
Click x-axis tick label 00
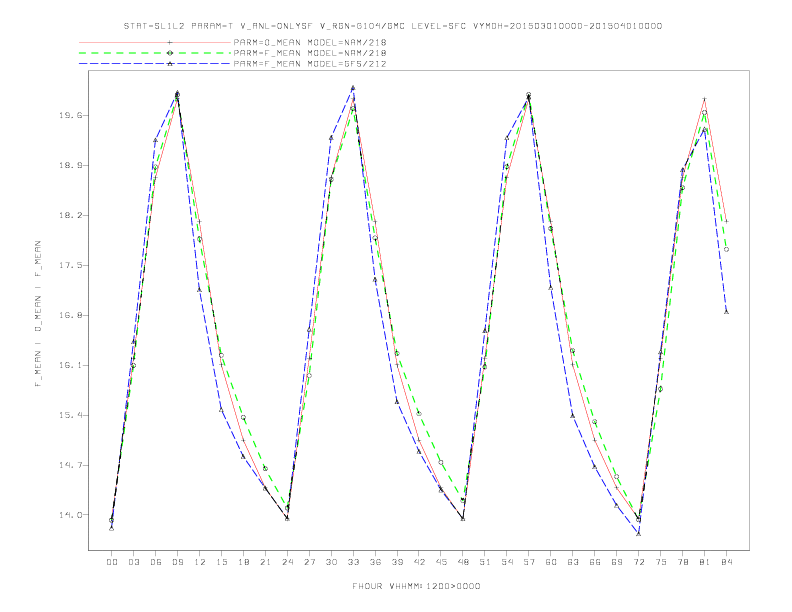tap(112, 562)
